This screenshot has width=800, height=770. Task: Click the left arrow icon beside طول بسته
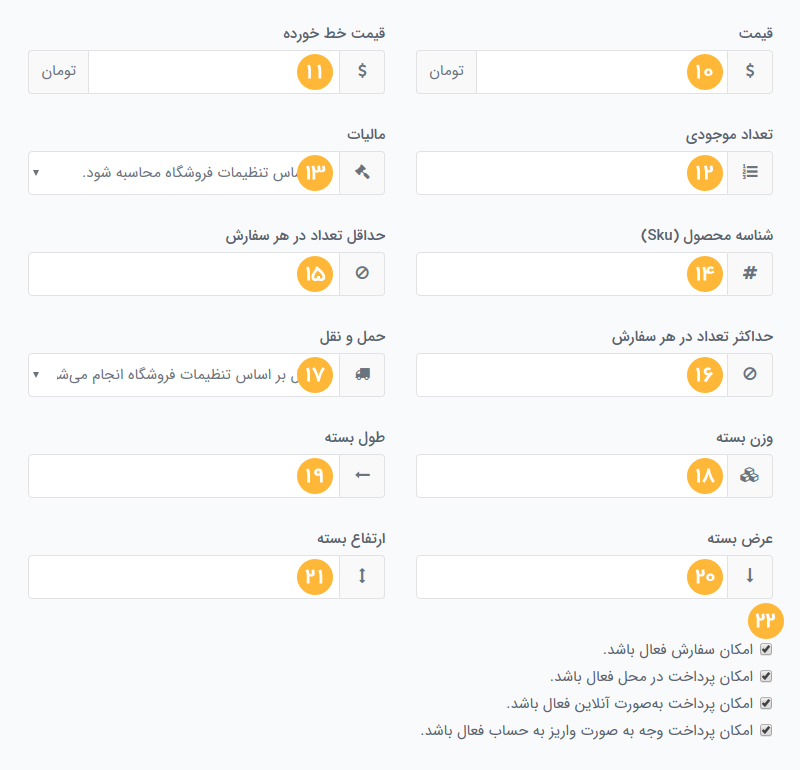click(x=362, y=476)
